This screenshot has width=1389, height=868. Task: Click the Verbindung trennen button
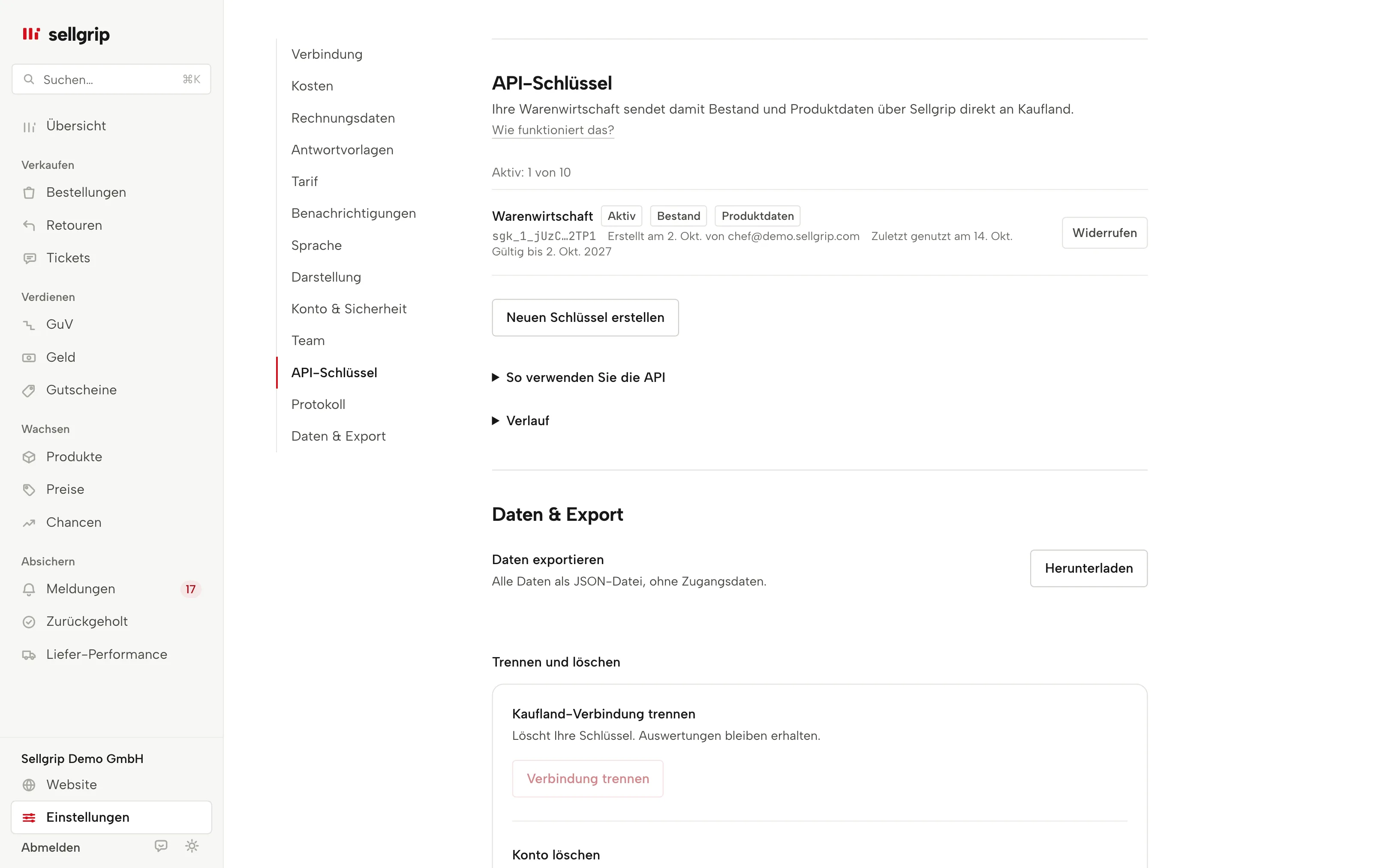[x=588, y=778]
